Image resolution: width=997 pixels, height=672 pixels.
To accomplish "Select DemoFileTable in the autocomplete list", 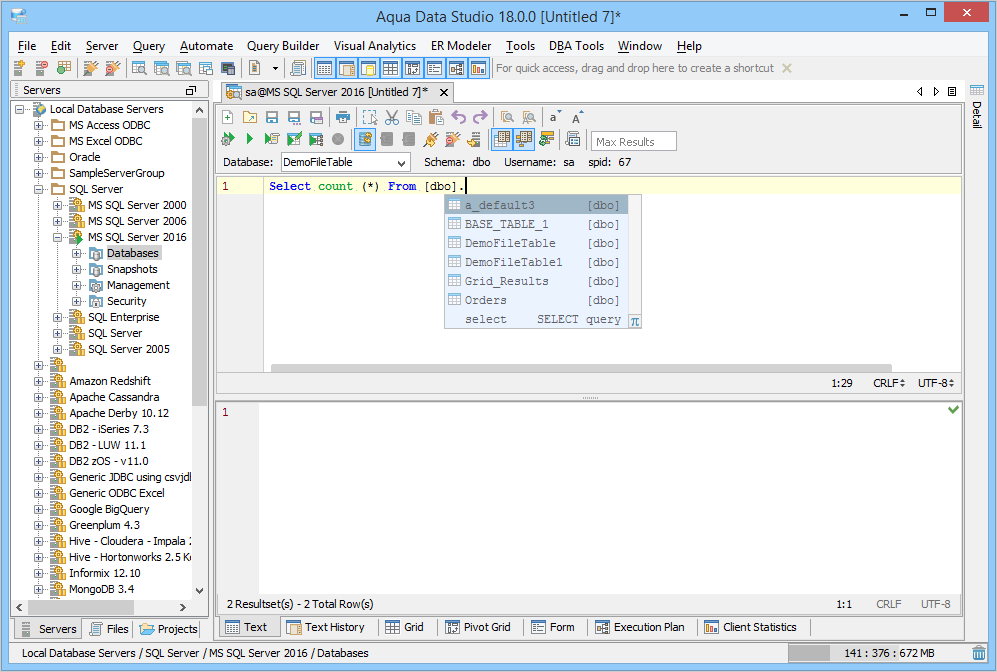I will 536,243.
